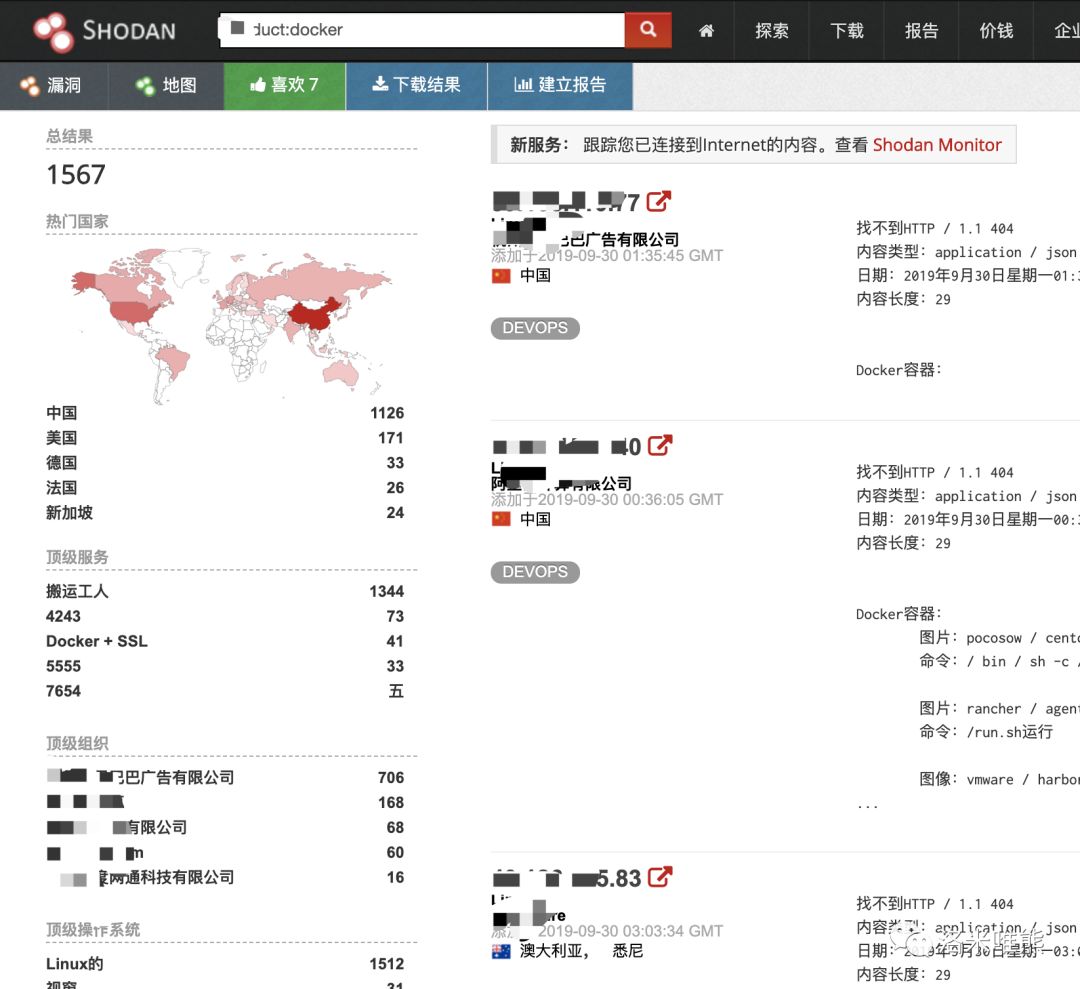This screenshot has height=989, width=1080.
Task: Filter by country 德国
Action: tap(61, 463)
